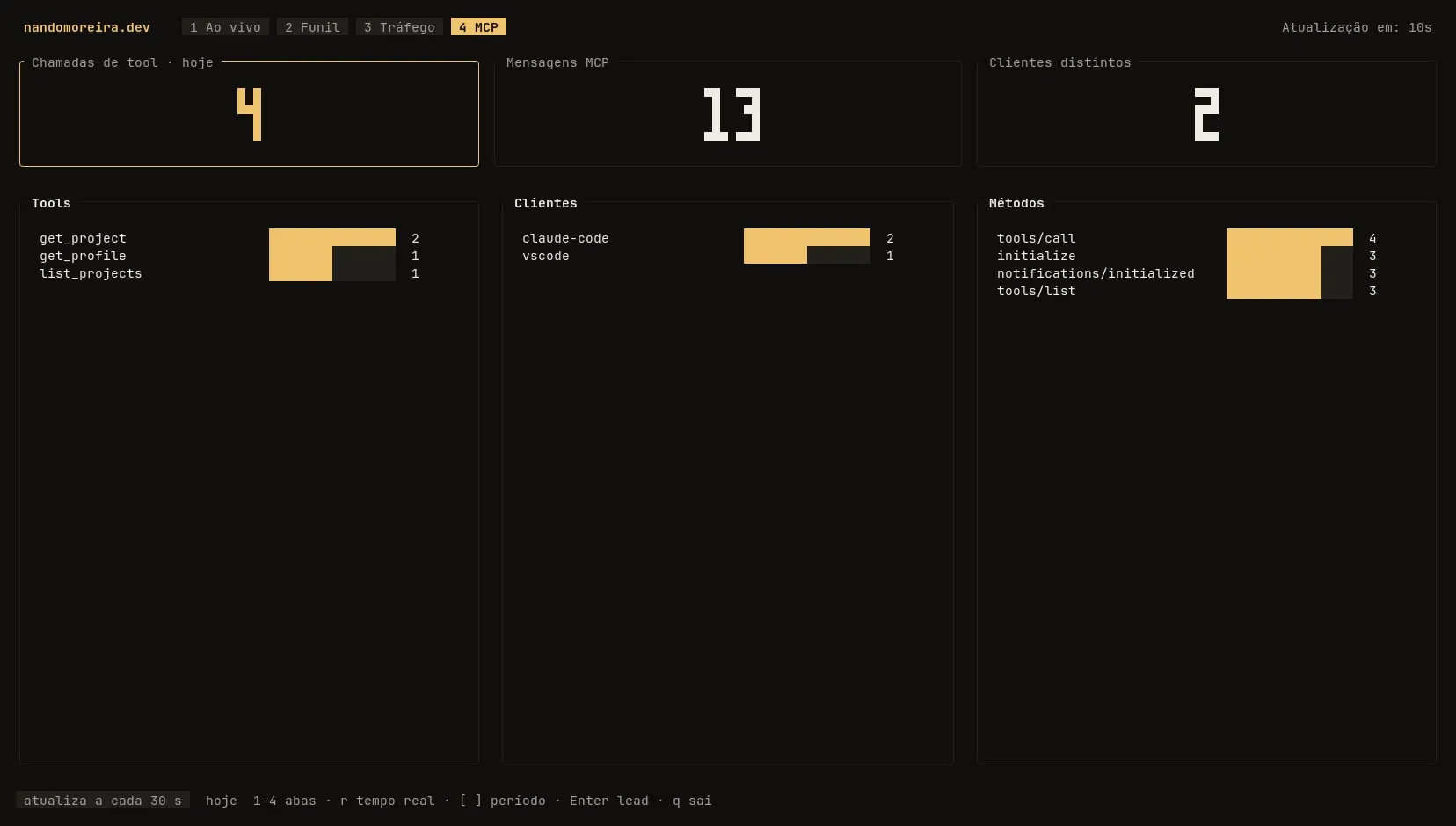This screenshot has height=826, width=1456.
Task: Click the Clientes distintos card
Action: (1206, 113)
